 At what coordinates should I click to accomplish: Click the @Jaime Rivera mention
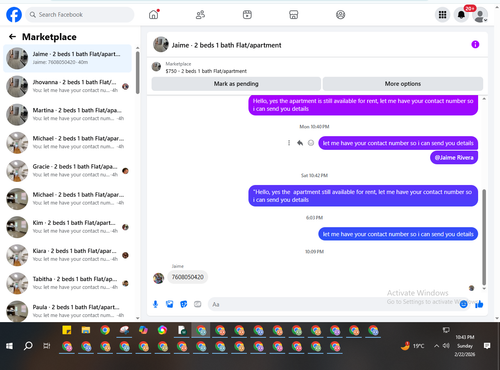pos(454,158)
